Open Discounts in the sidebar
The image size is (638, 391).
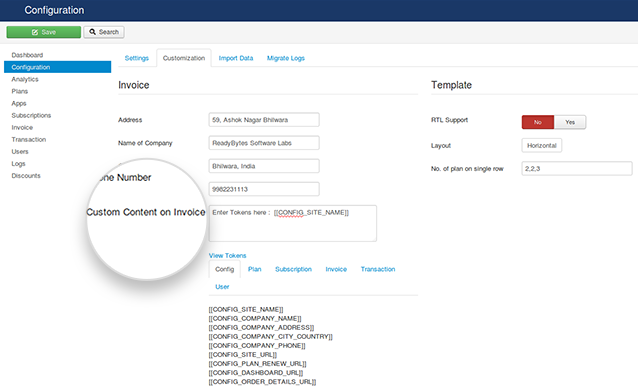point(26,176)
